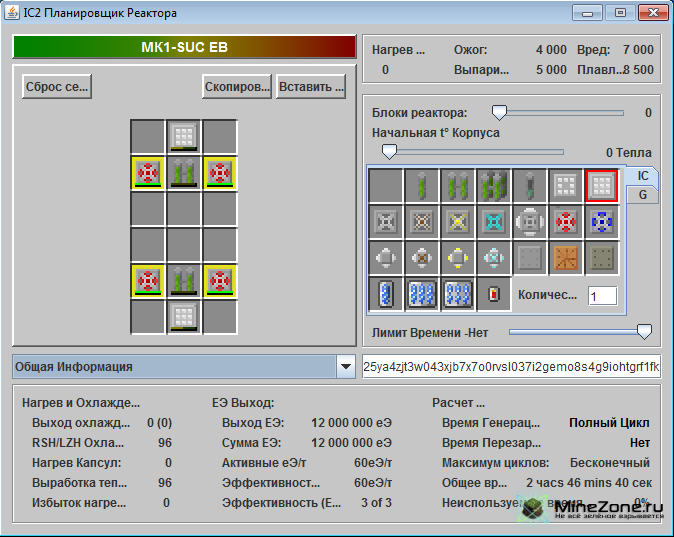Click the Лимит Времени slider handle
This screenshot has width=674, height=537.
coord(645,331)
